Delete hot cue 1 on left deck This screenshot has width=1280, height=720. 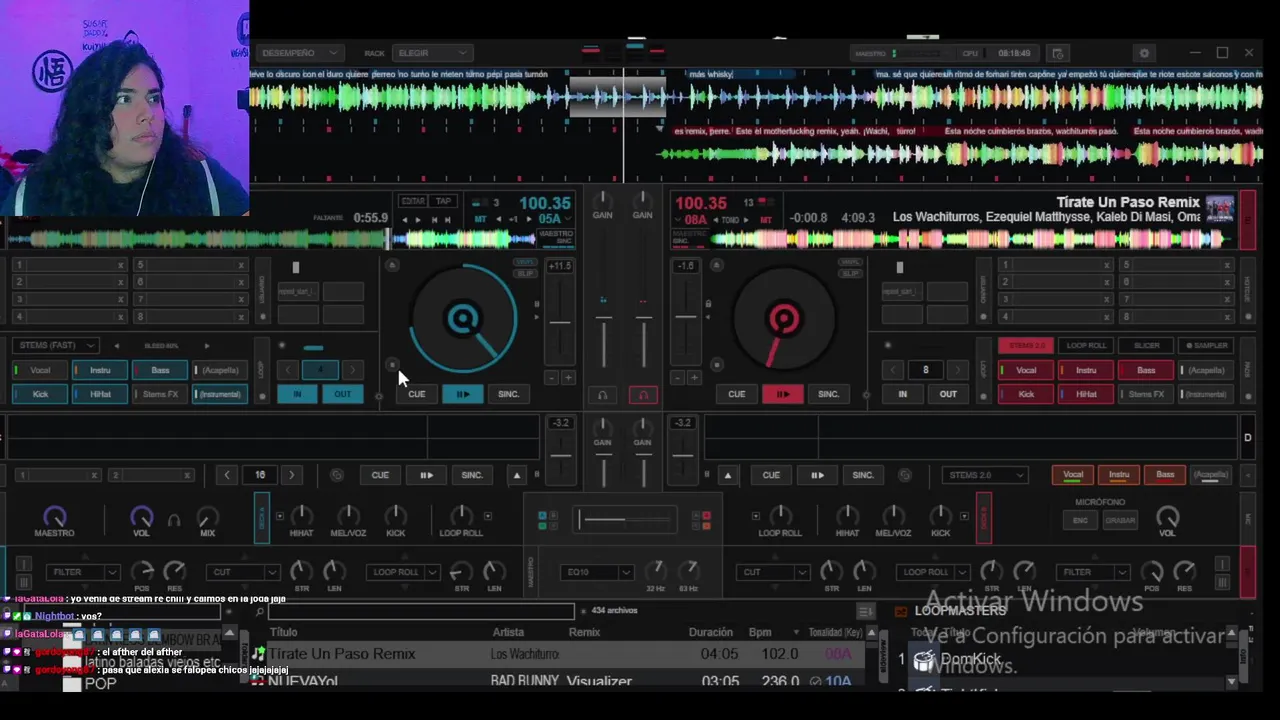pyautogui.click(x=121, y=265)
